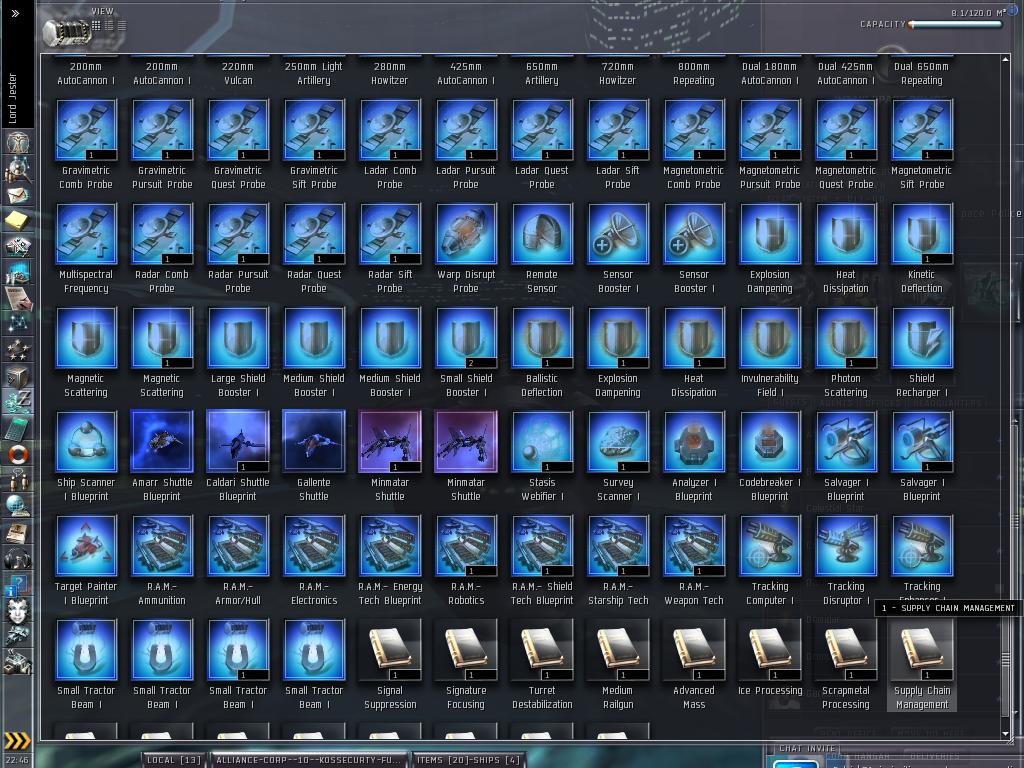Open the jukebox headphones icon
The image size is (1024, 768).
pyautogui.click(x=18, y=558)
